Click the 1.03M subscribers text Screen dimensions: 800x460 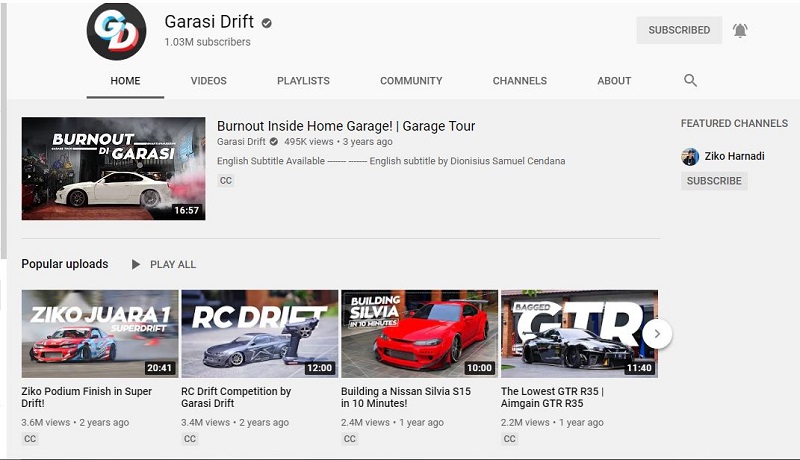point(207,42)
